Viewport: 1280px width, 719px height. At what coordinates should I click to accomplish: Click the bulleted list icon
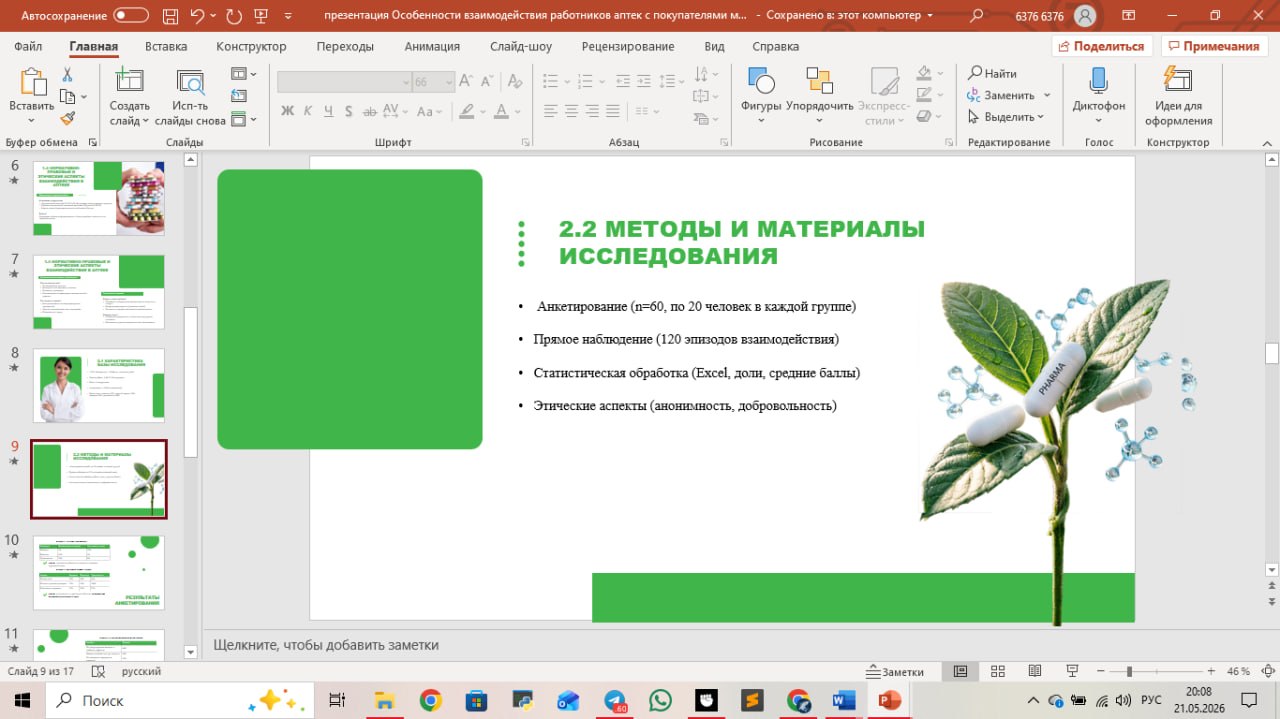tap(549, 81)
